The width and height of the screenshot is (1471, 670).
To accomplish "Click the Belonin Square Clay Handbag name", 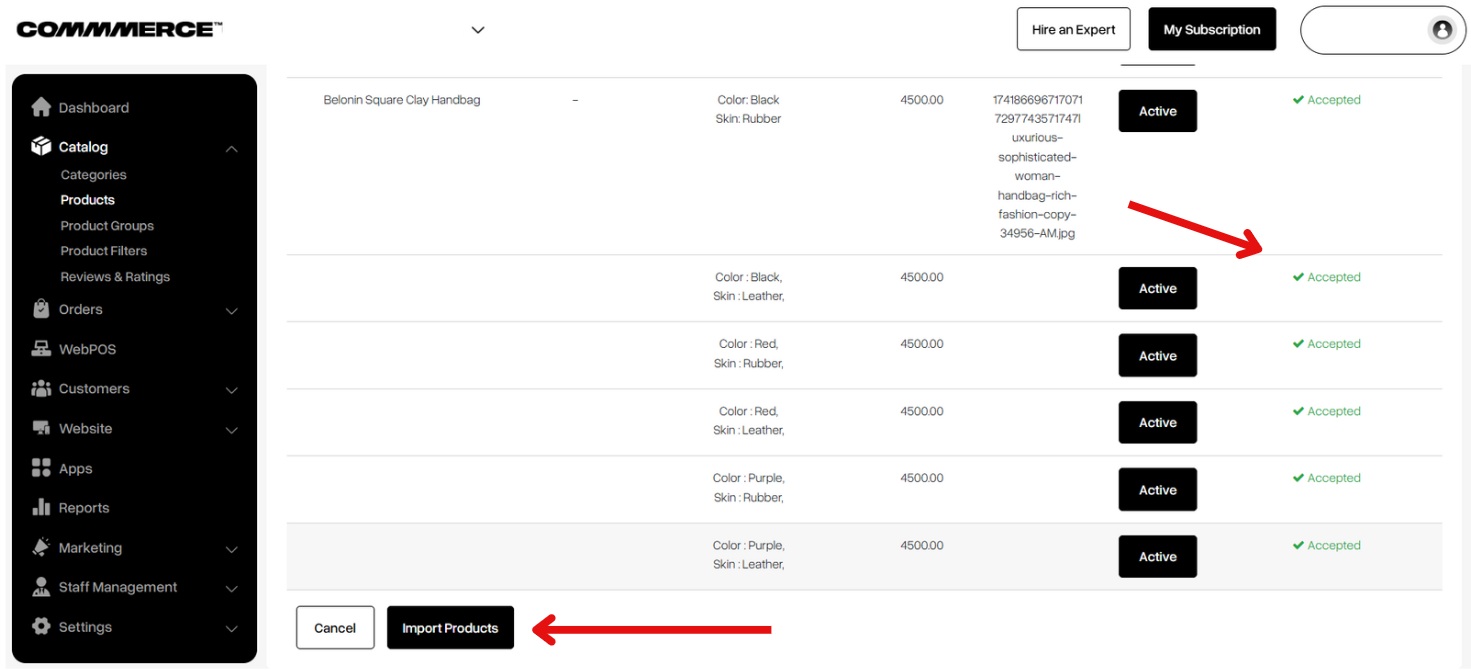I will pos(402,100).
